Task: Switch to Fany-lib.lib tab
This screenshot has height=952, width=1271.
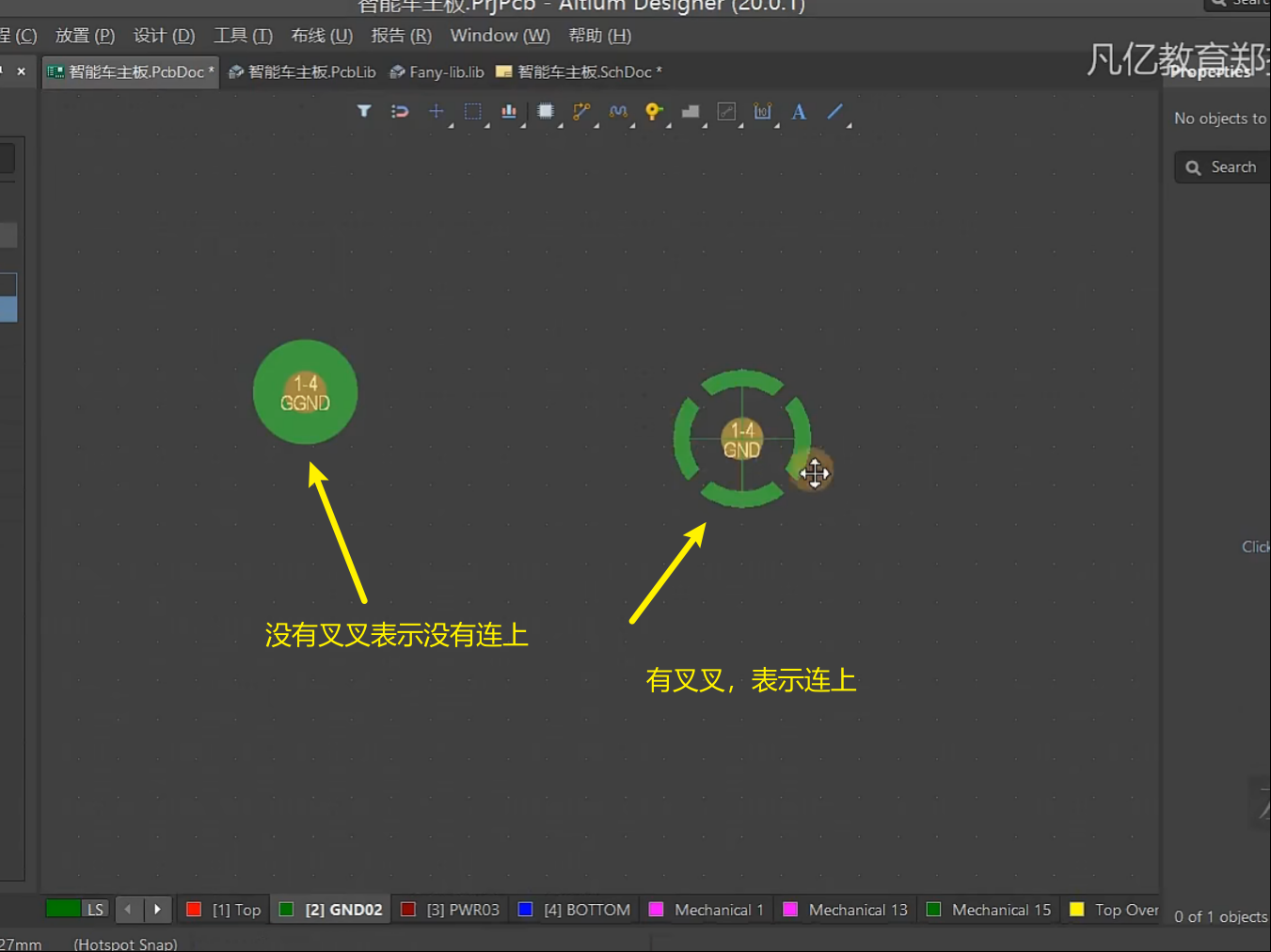Action: pos(437,72)
